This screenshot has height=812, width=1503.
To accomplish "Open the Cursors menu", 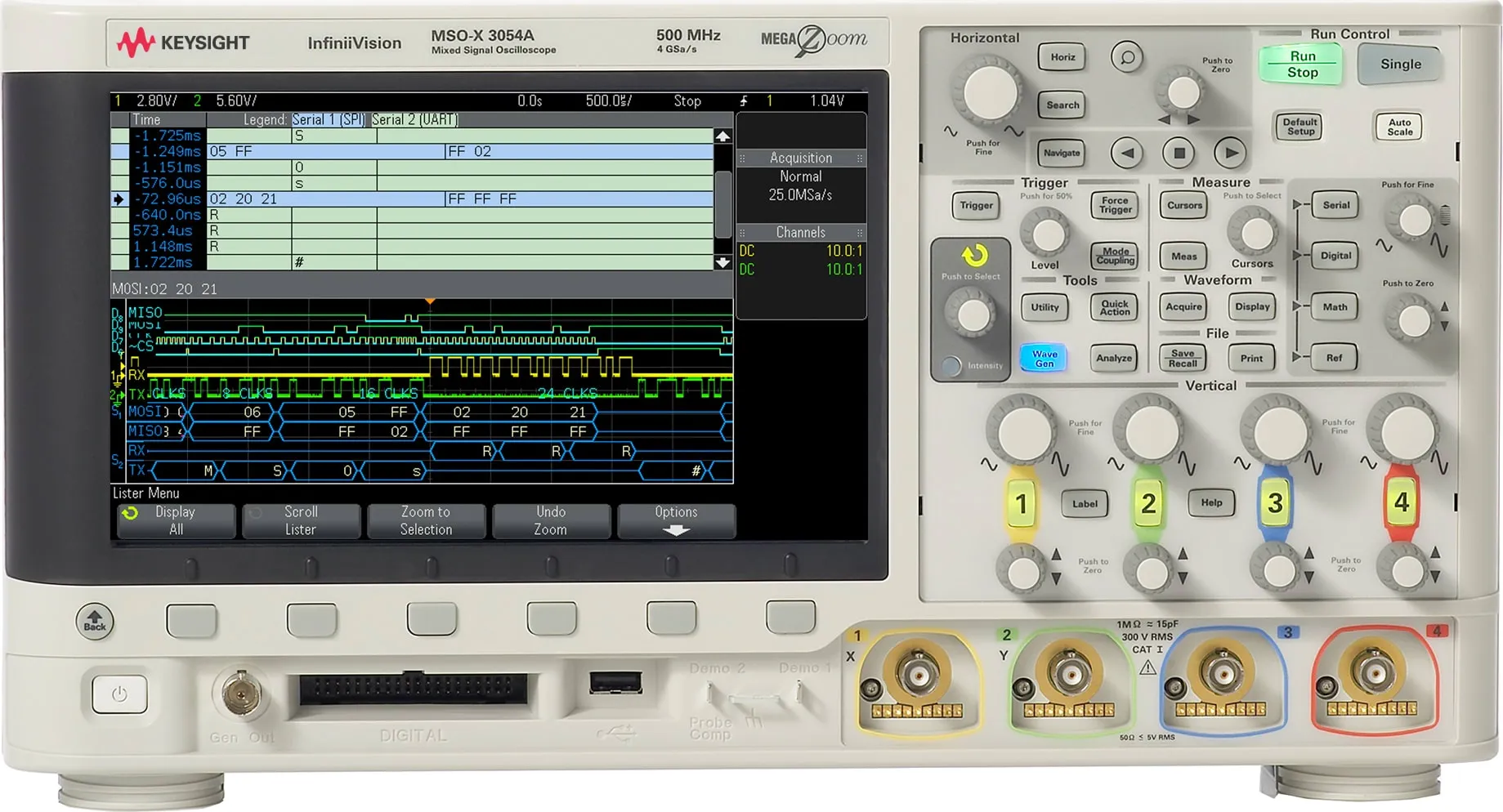I will click(x=1183, y=205).
